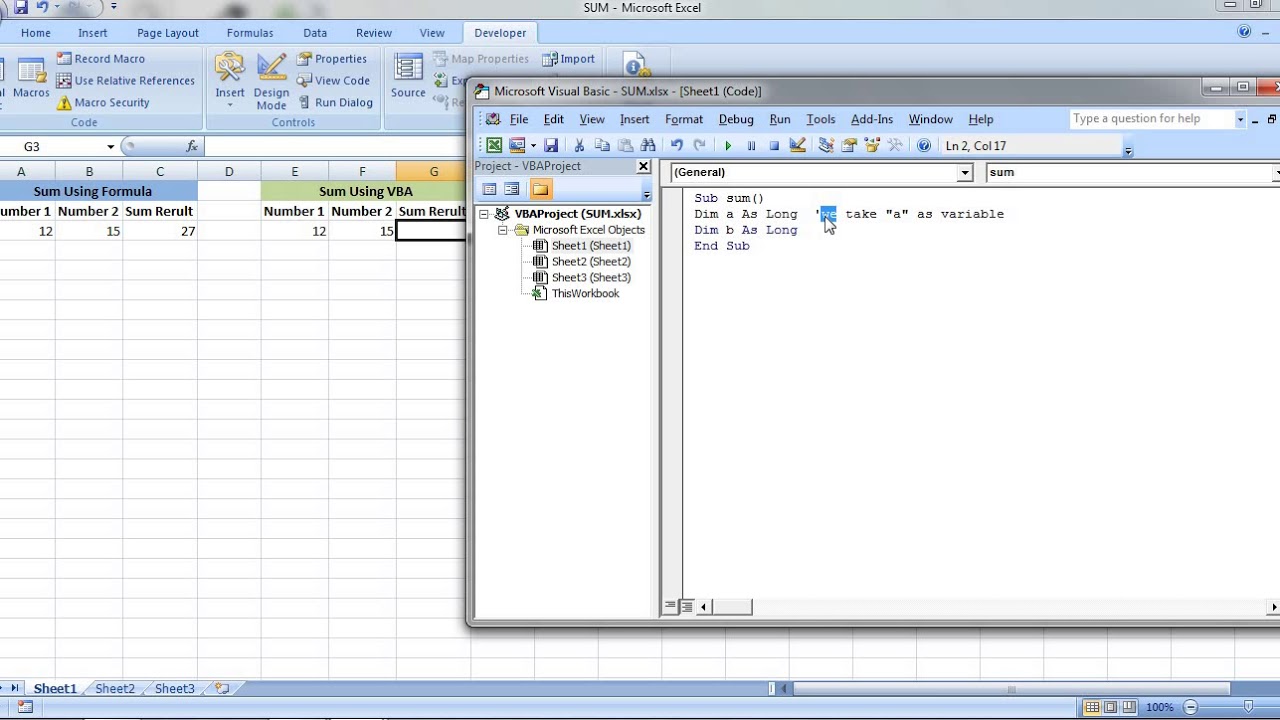The height and width of the screenshot is (720, 1280).
Task: Click the Excel zoom slider handle
Action: tap(1249, 707)
